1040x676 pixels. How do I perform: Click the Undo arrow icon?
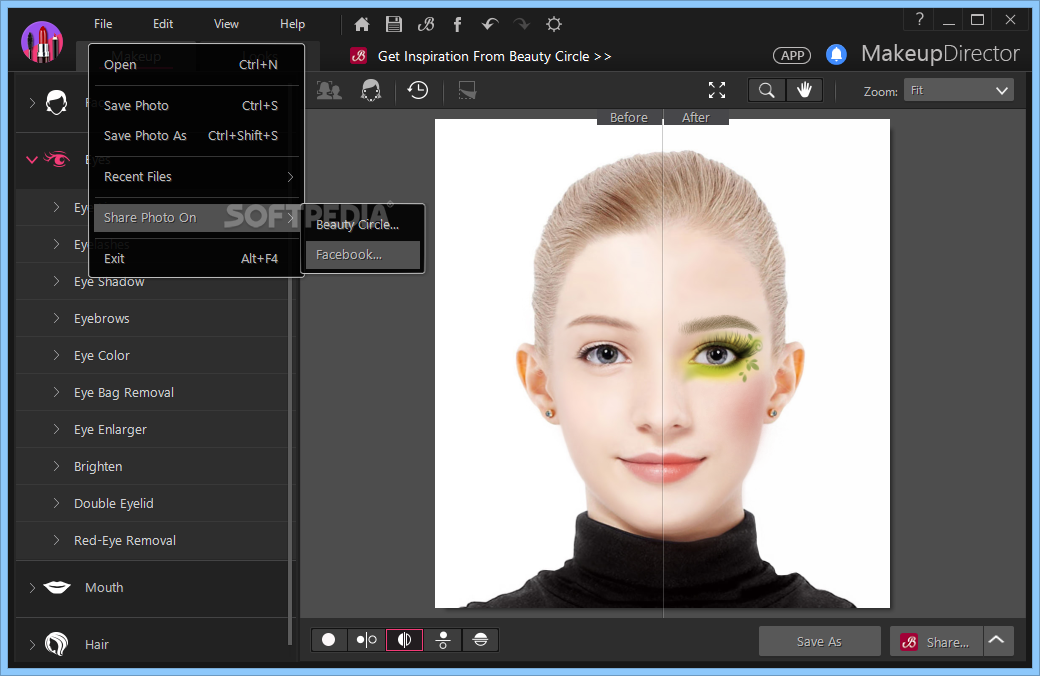pyautogui.click(x=489, y=25)
